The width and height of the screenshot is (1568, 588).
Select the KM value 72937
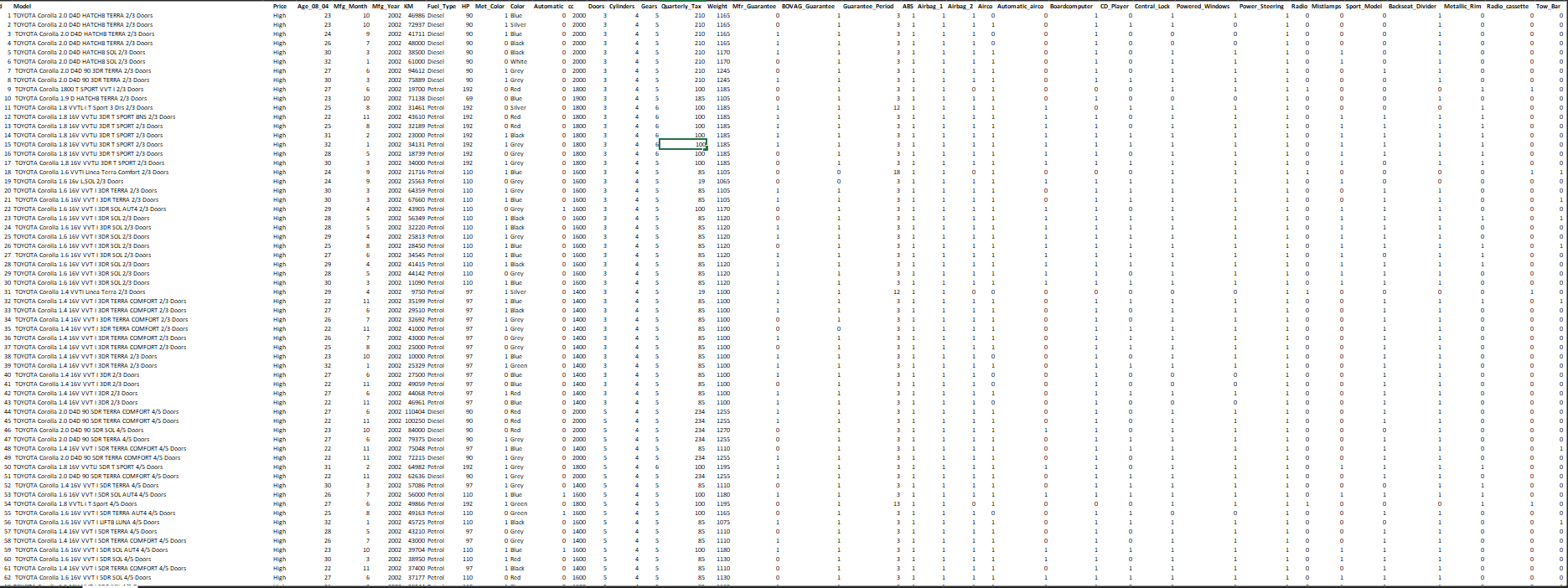(x=417, y=24)
